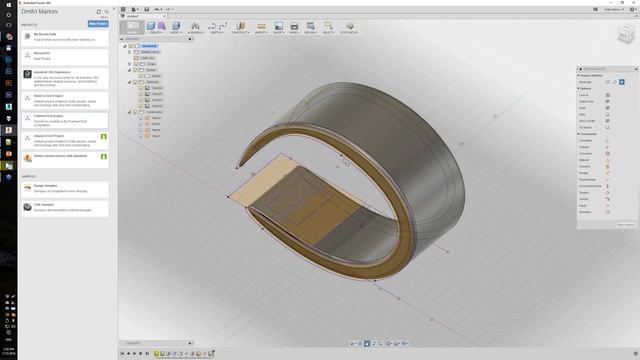The width and height of the screenshot is (640, 360).
Task: Toggle Show Profile checkbox in Sketch Palette
Action: (x=607, y=121)
